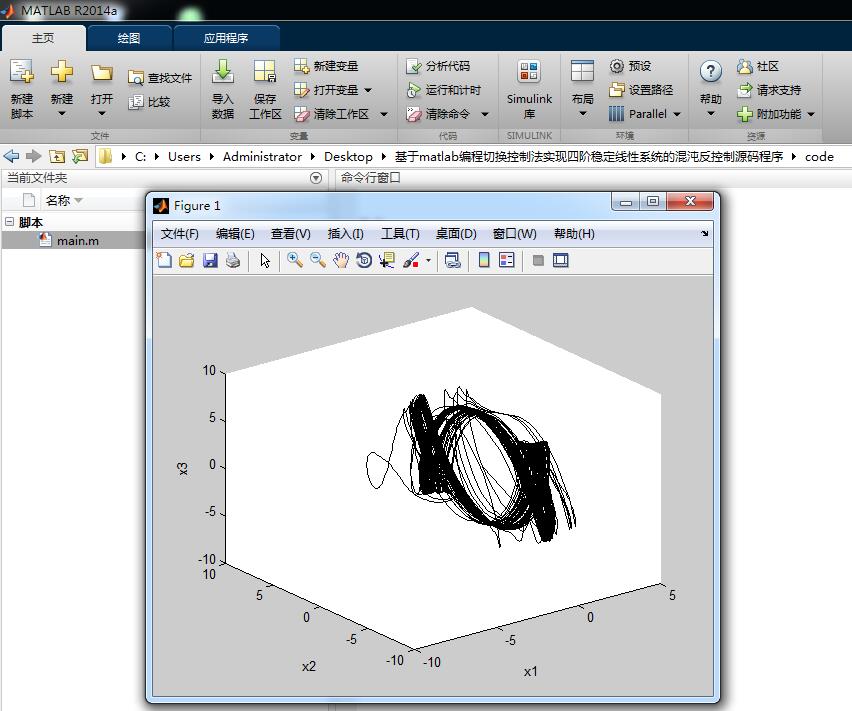Open Current Folder panel actions menu arrow

point(316,178)
